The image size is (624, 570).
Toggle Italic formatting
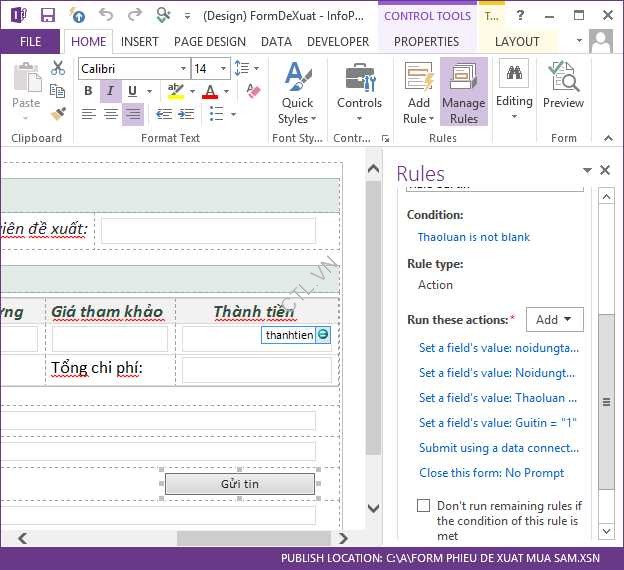[110, 92]
